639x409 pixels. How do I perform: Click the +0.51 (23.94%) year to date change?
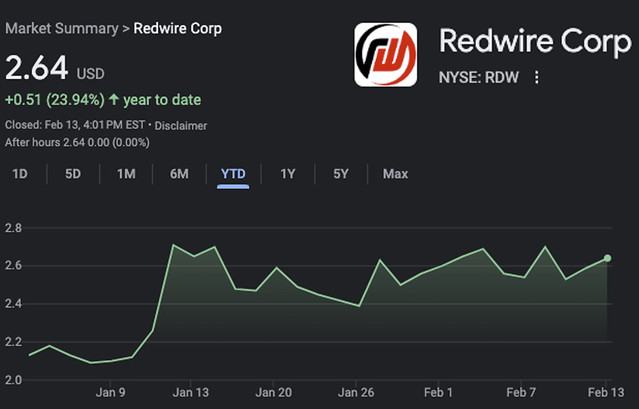[103, 100]
